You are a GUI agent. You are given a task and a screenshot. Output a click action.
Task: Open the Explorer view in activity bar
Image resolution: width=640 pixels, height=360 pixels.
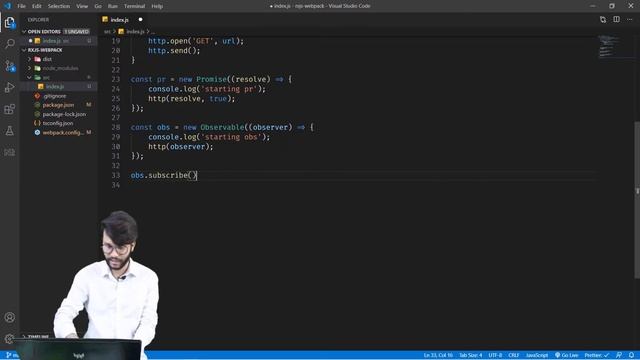(10, 22)
